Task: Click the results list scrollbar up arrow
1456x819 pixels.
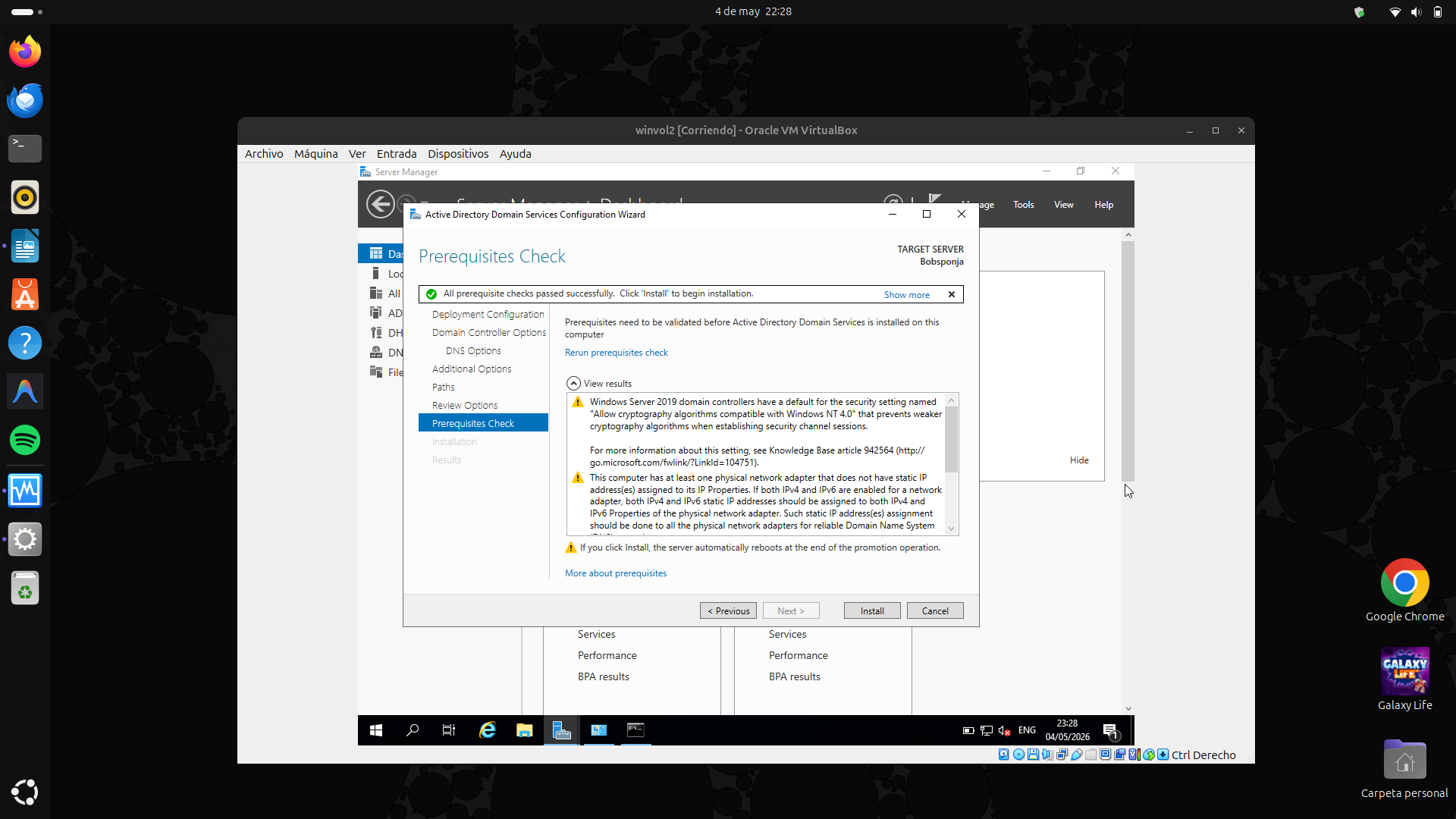Action: click(952, 400)
